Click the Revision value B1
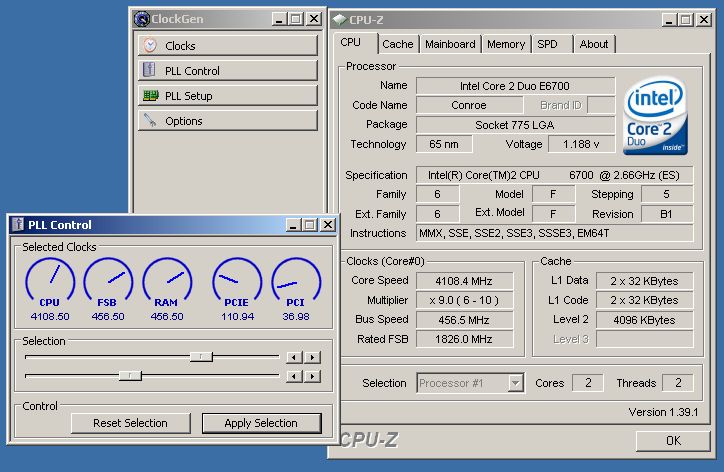The image size is (724, 472). (x=667, y=214)
